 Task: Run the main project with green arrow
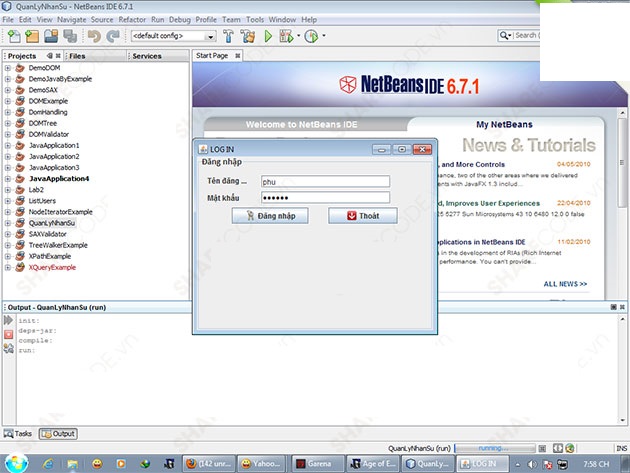pos(268,36)
